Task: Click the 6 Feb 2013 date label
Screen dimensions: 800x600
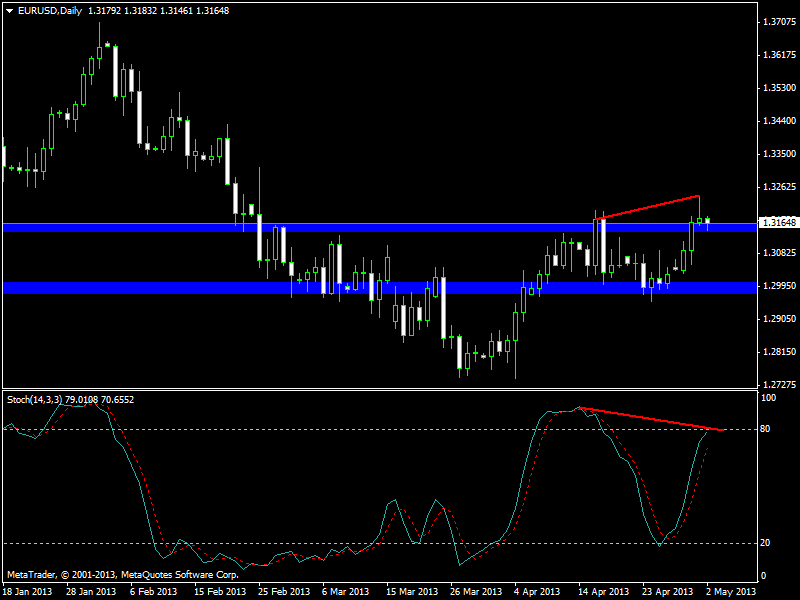Action: (x=153, y=592)
